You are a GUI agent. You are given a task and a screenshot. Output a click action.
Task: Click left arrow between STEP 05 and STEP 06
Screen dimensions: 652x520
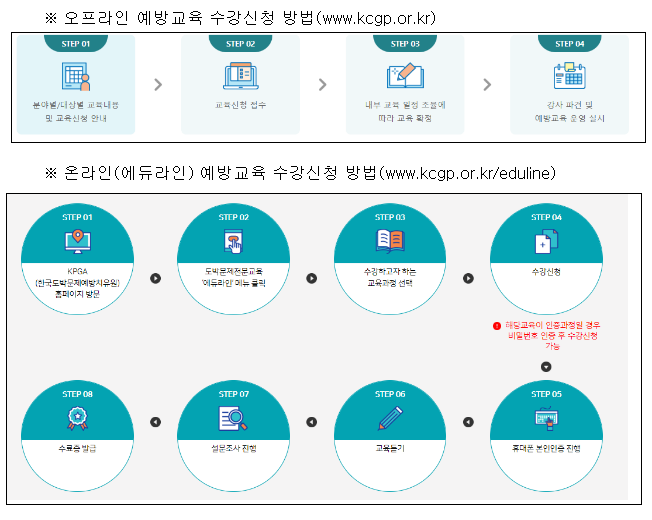469,422
